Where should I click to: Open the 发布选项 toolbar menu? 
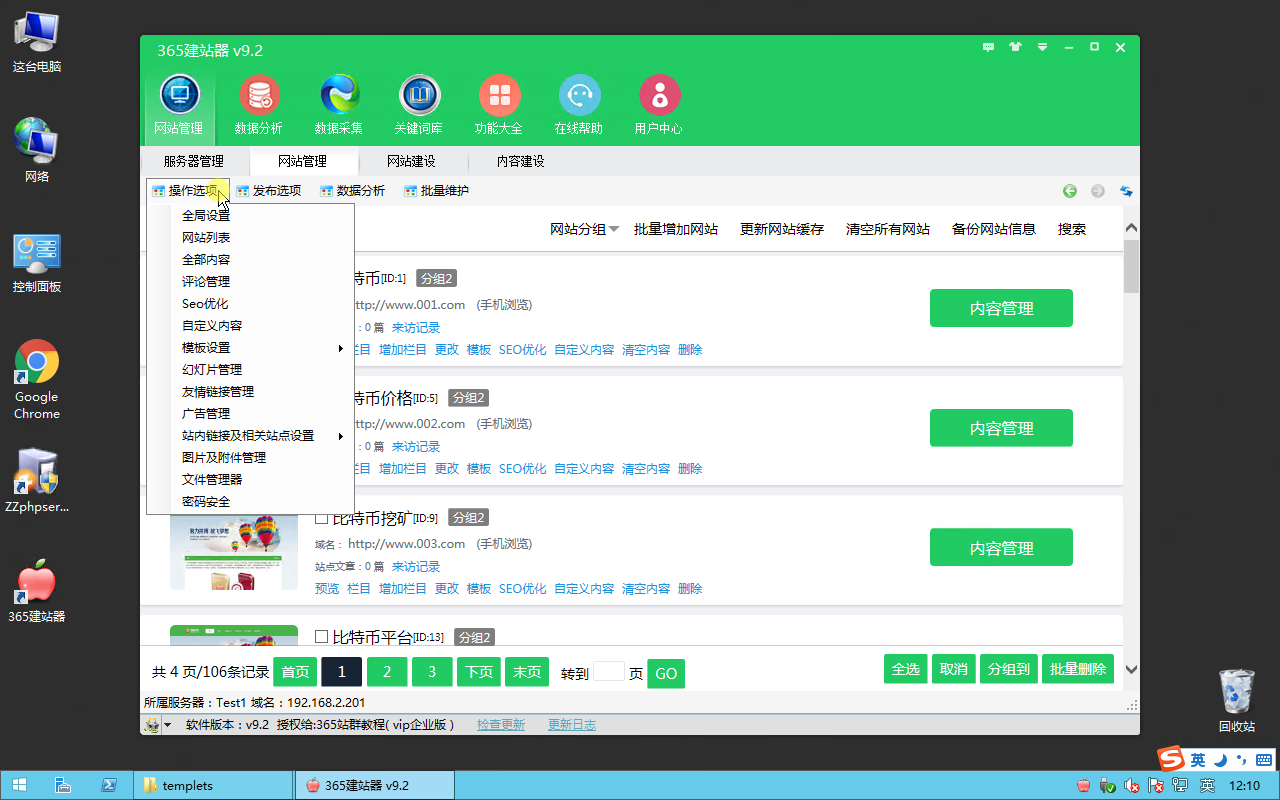pos(269,191)
